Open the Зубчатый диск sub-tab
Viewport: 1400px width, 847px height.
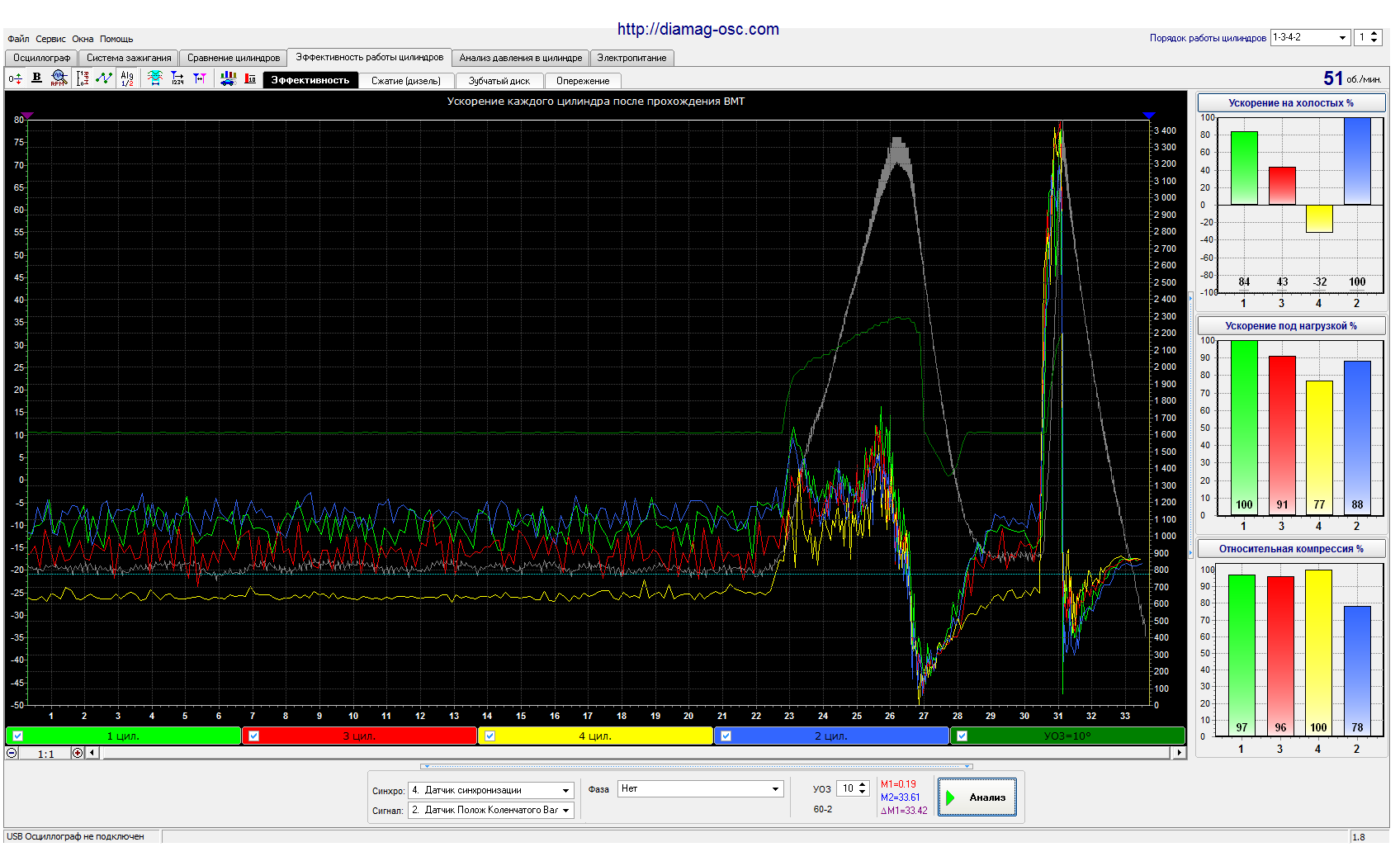[499, 81]
